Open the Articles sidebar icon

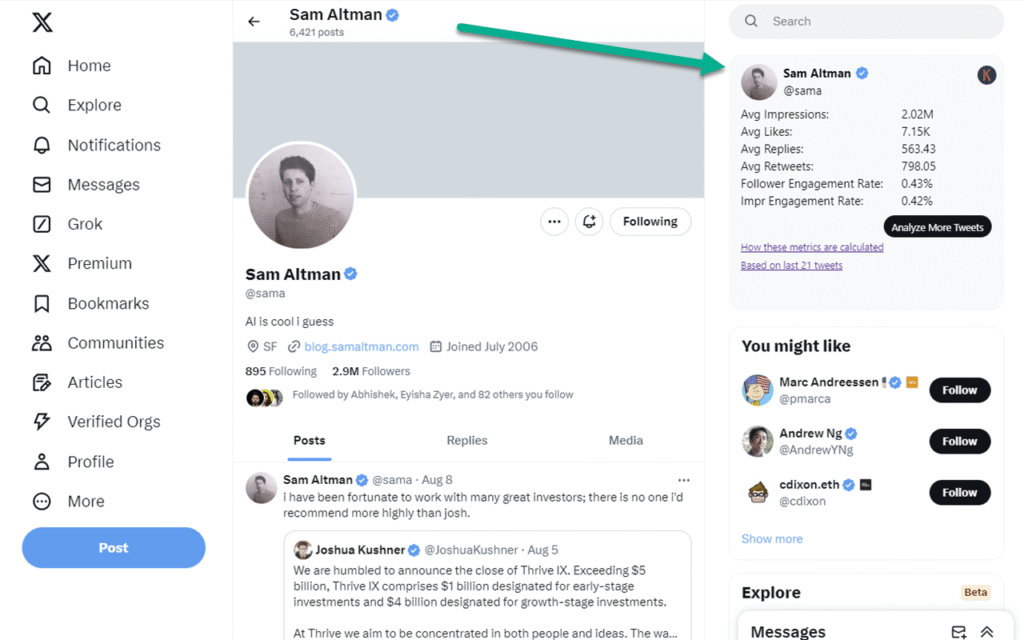pos(43,382)
